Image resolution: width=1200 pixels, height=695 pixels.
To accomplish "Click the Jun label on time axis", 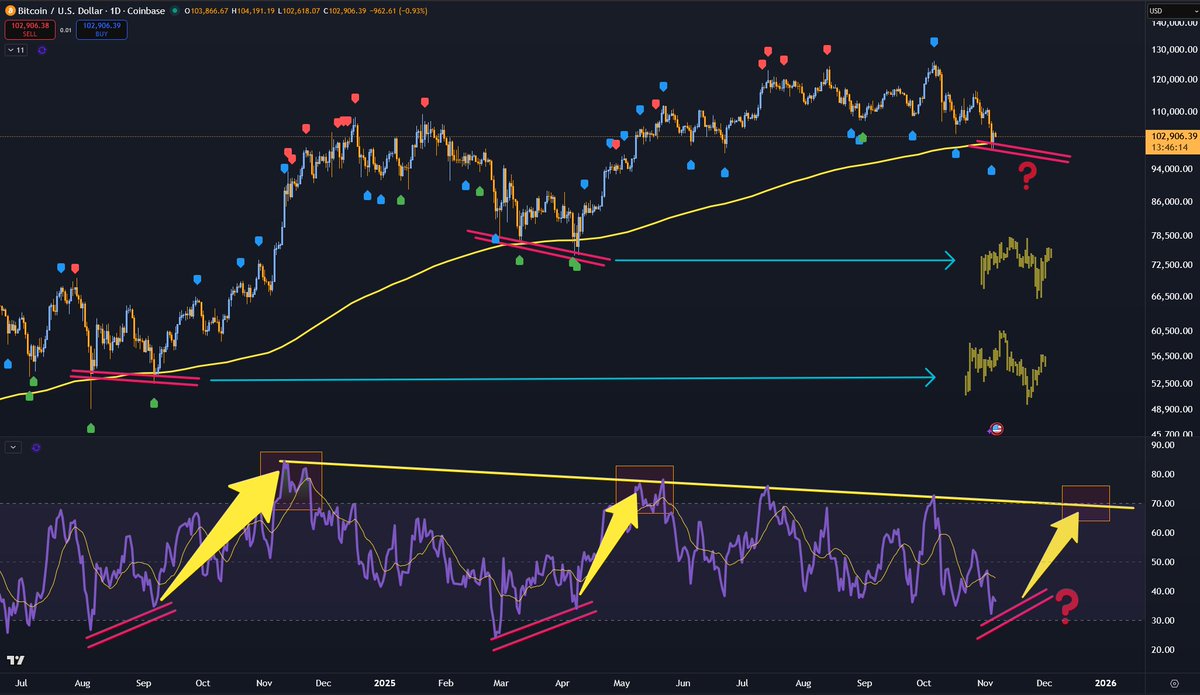I will pos(682,683).
